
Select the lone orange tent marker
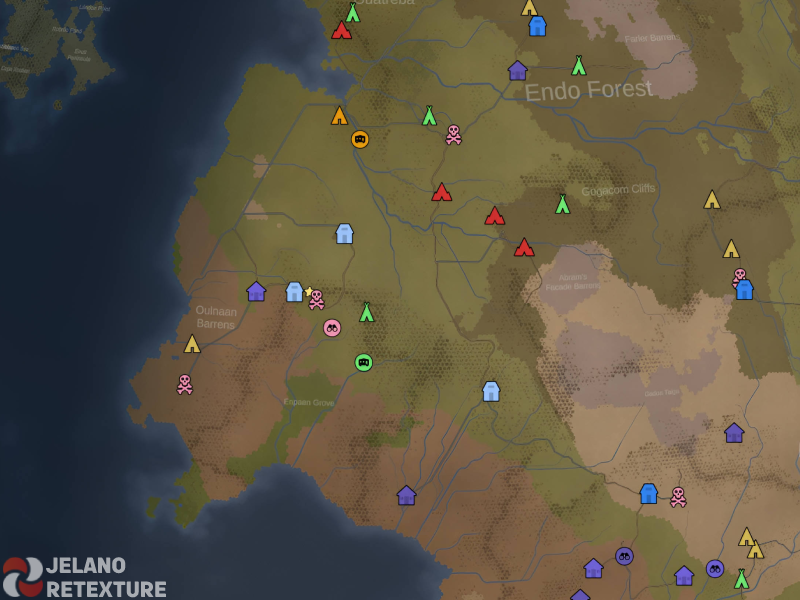339,116
